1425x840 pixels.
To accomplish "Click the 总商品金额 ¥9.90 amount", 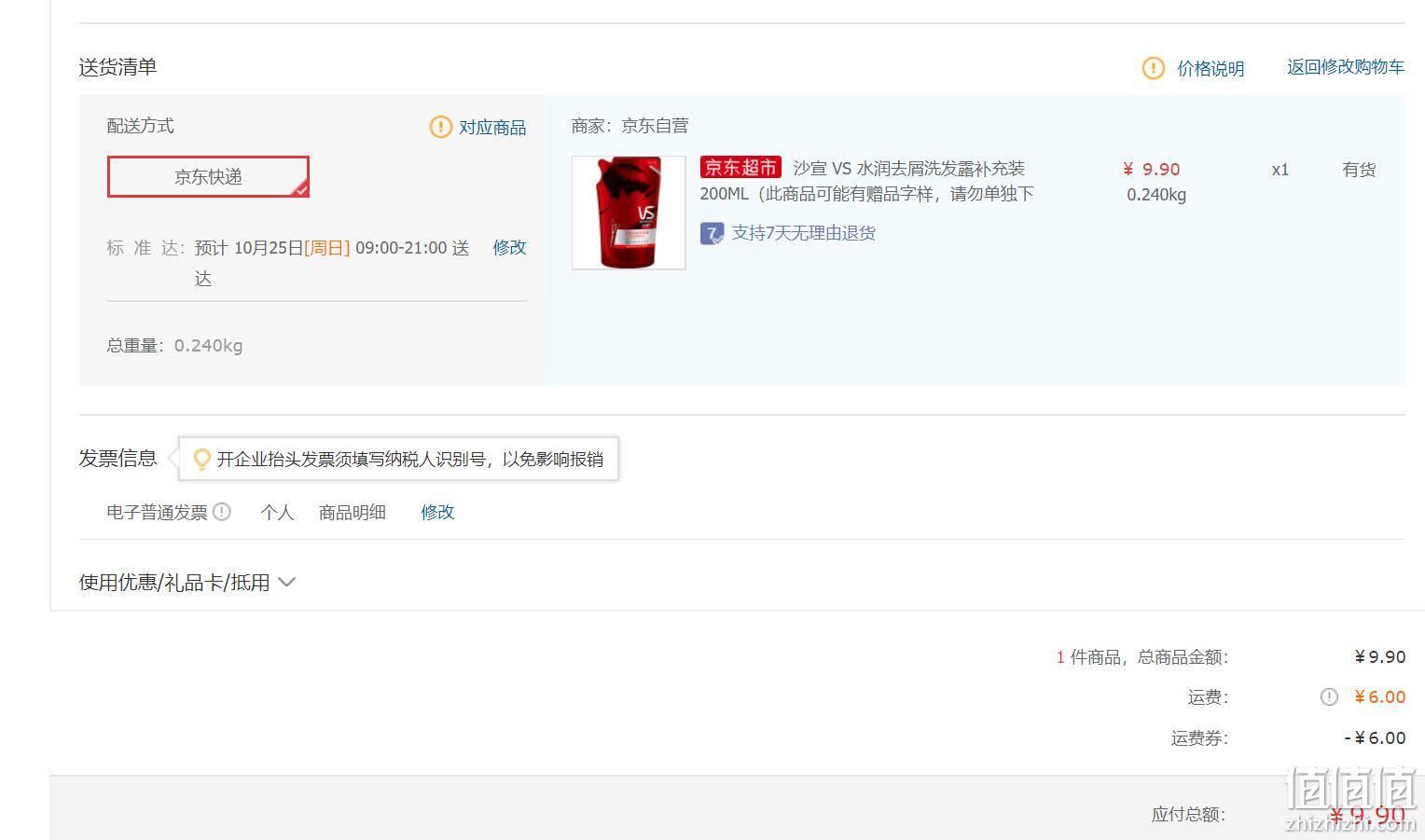I will coord(1380,657).
